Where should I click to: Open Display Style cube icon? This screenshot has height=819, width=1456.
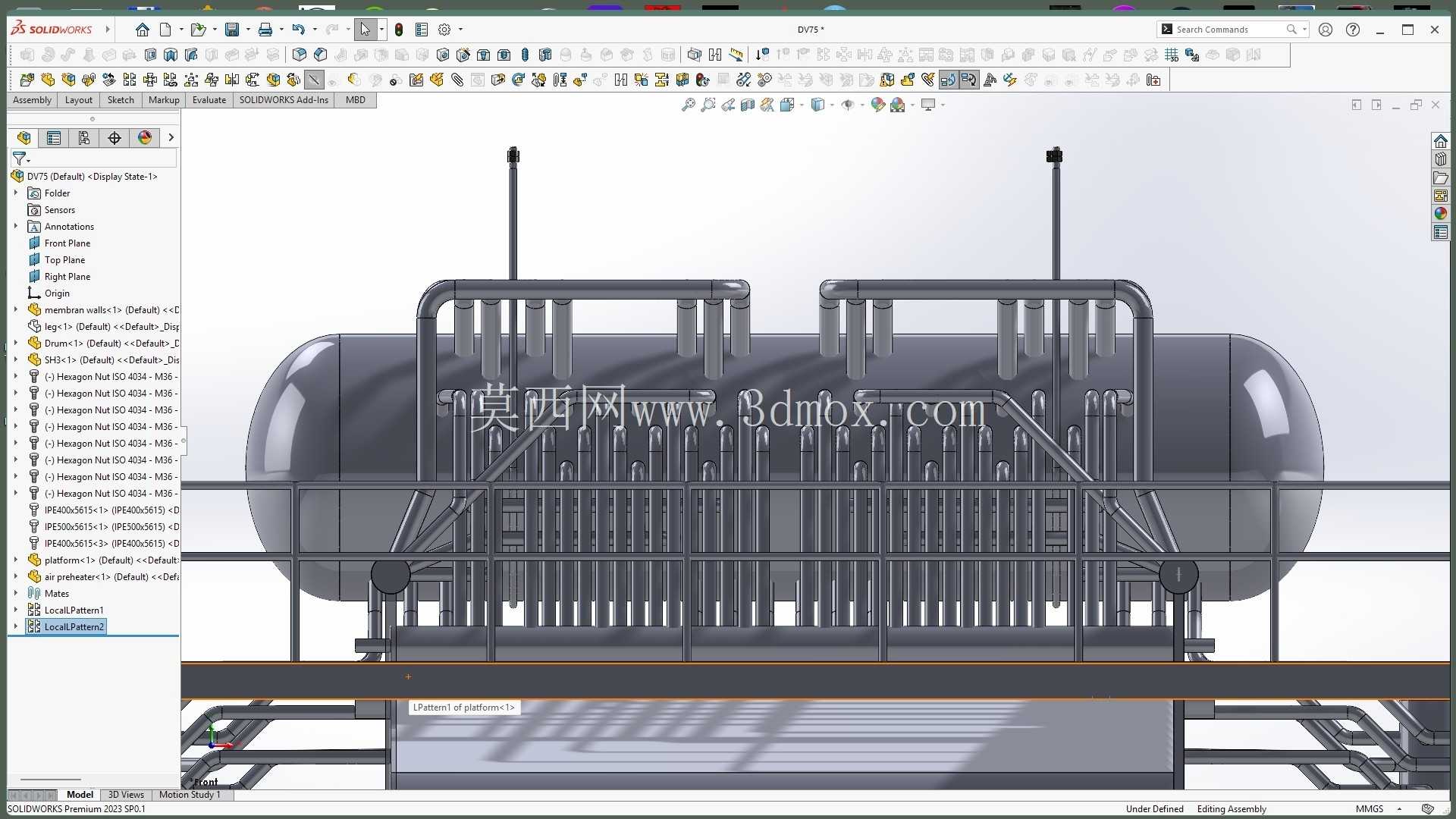point(817,105)
